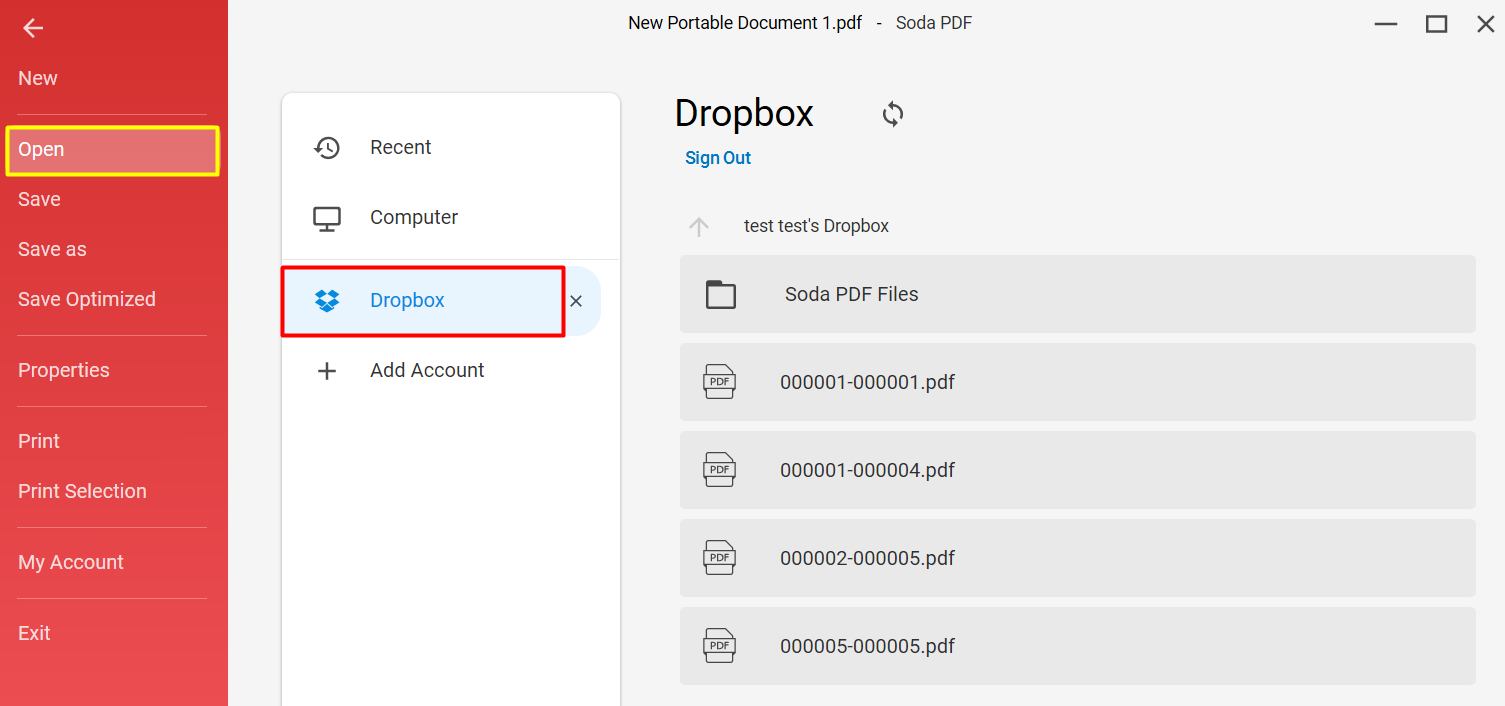Minimize the Soda PDF window
The width and height of the screenshot is (1505, 706).
coord(1386,24)
